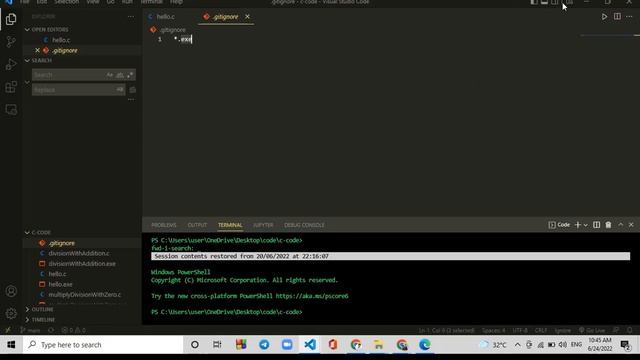Click the main branch status bar item

(30, 330)
